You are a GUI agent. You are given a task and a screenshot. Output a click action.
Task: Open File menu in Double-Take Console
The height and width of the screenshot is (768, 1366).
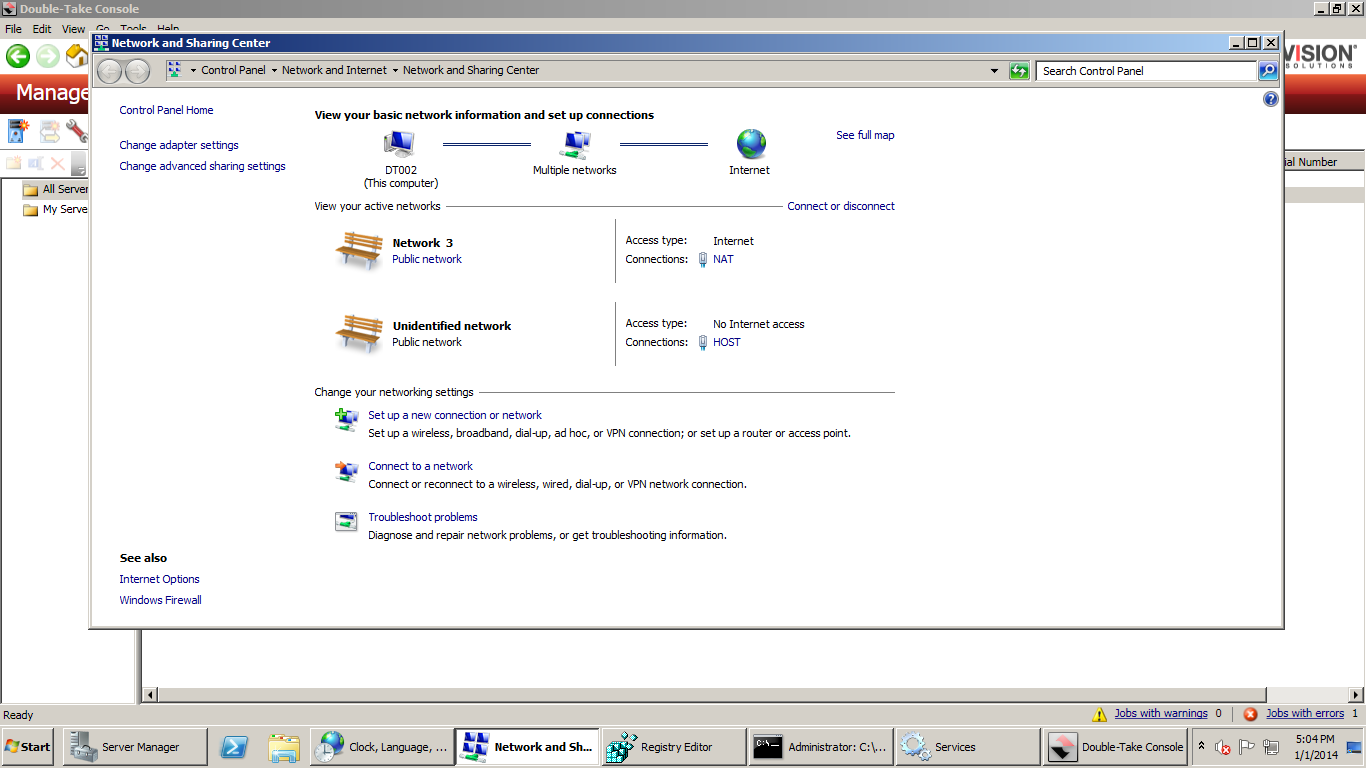click(13, 29)
